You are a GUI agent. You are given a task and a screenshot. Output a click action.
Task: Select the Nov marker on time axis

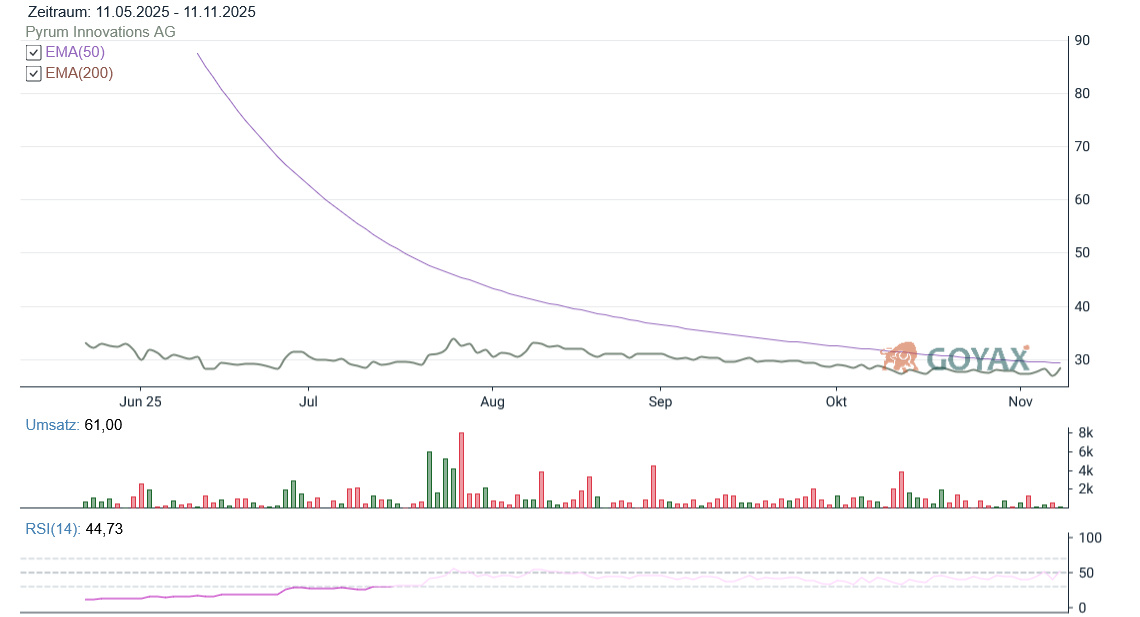tap(1020, 402)
